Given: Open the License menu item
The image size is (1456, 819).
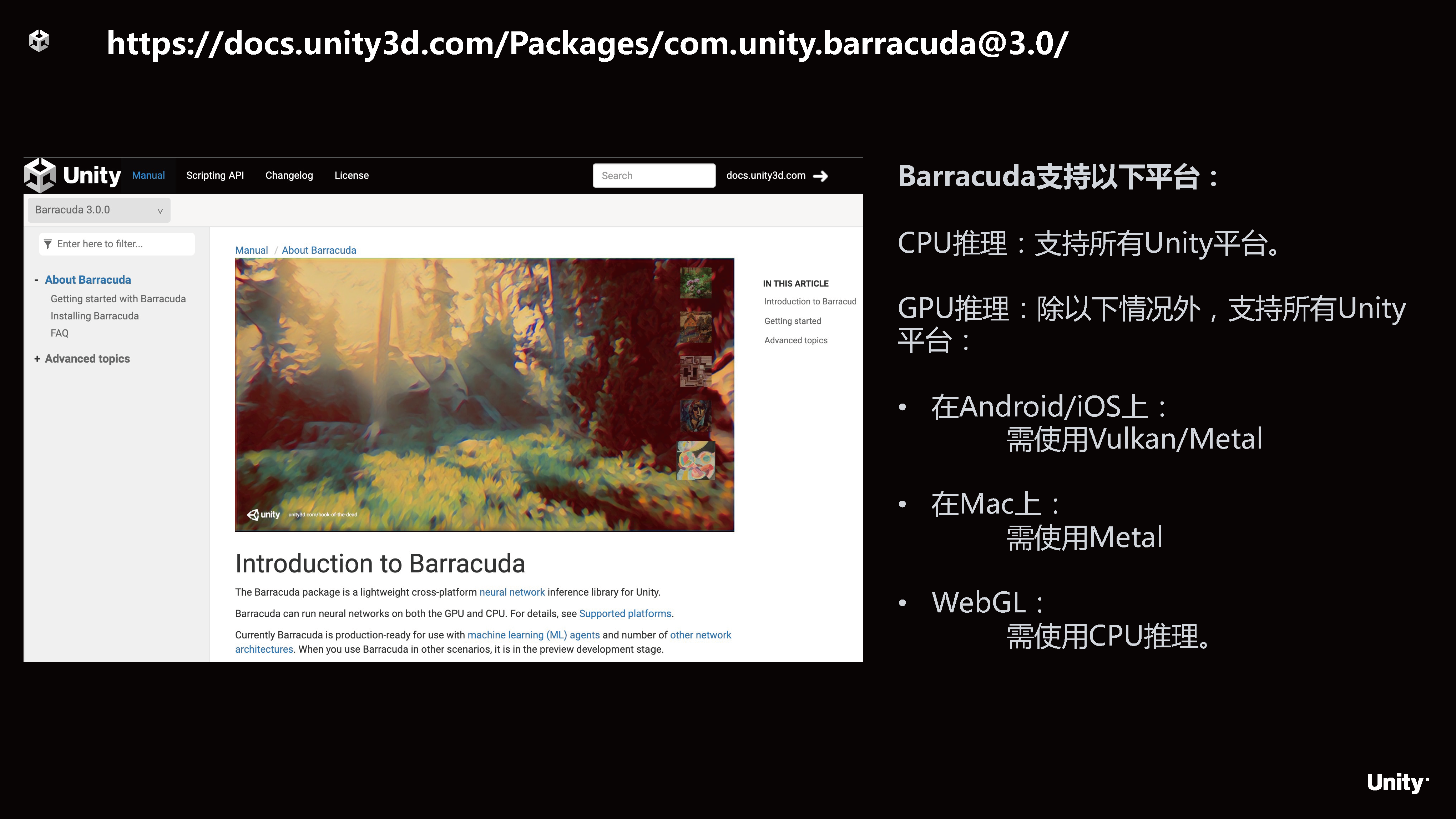Looking at the screenshot, I should click(351, 175).
